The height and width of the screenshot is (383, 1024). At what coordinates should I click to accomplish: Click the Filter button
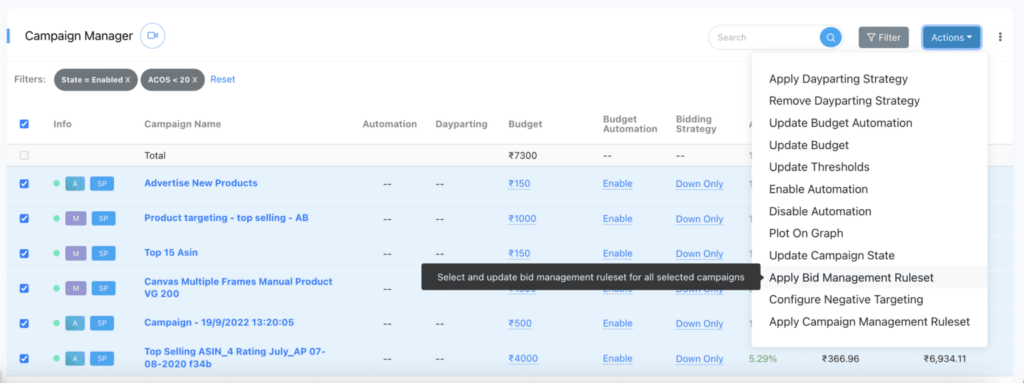[x=884, y=37]
